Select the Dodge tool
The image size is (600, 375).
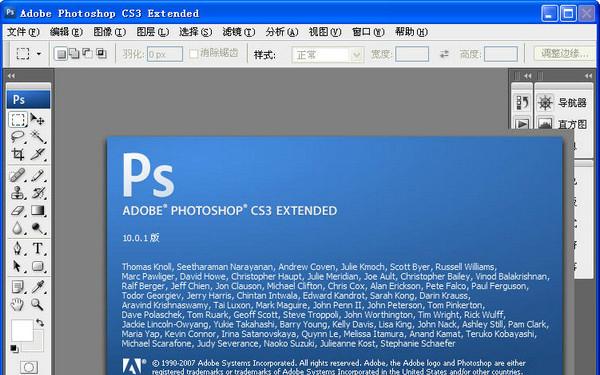[38, 228]
